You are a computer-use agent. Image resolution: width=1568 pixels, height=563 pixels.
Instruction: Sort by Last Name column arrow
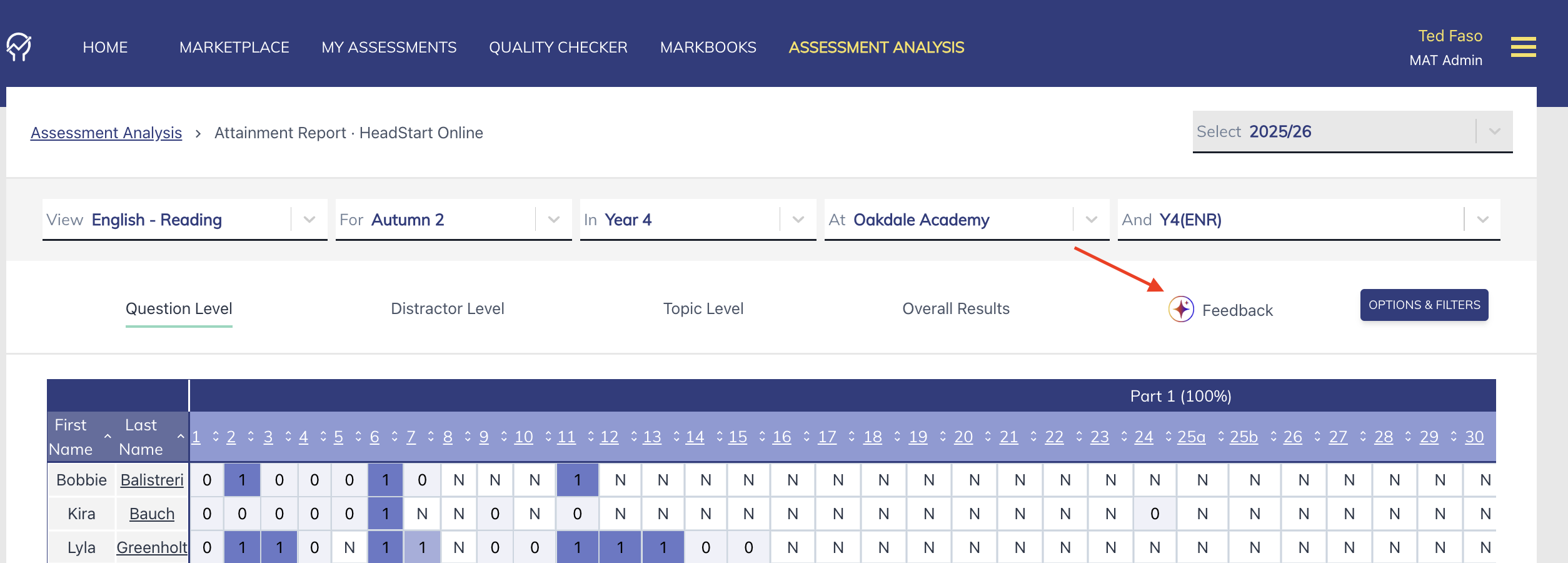pos(181,437)
